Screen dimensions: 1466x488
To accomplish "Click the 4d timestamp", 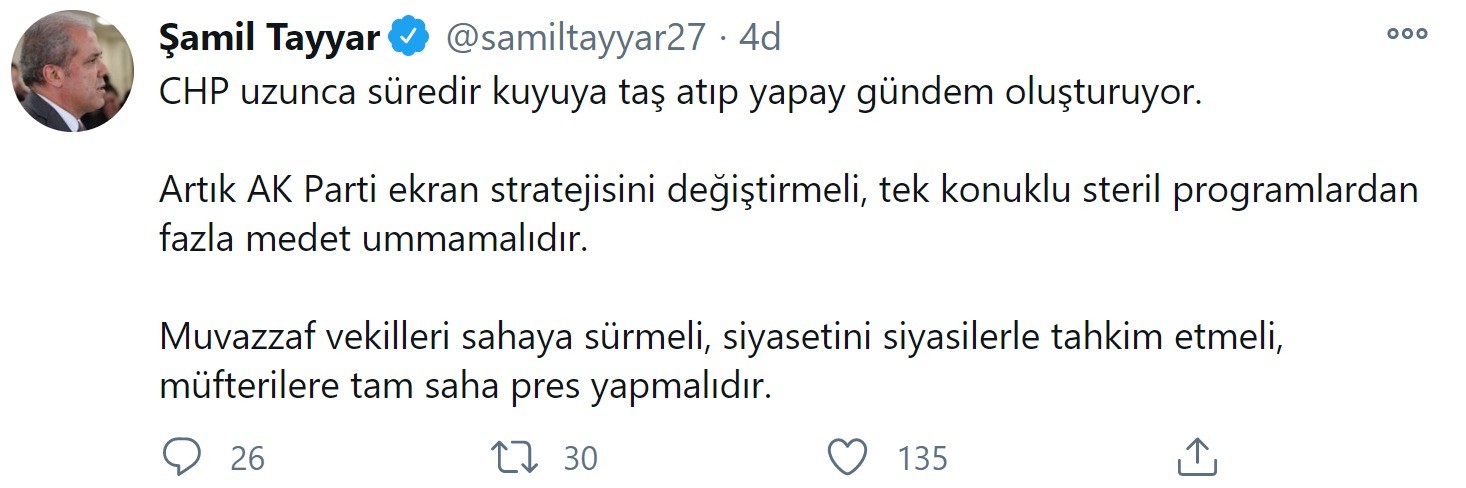I will (x=759, y=39).
